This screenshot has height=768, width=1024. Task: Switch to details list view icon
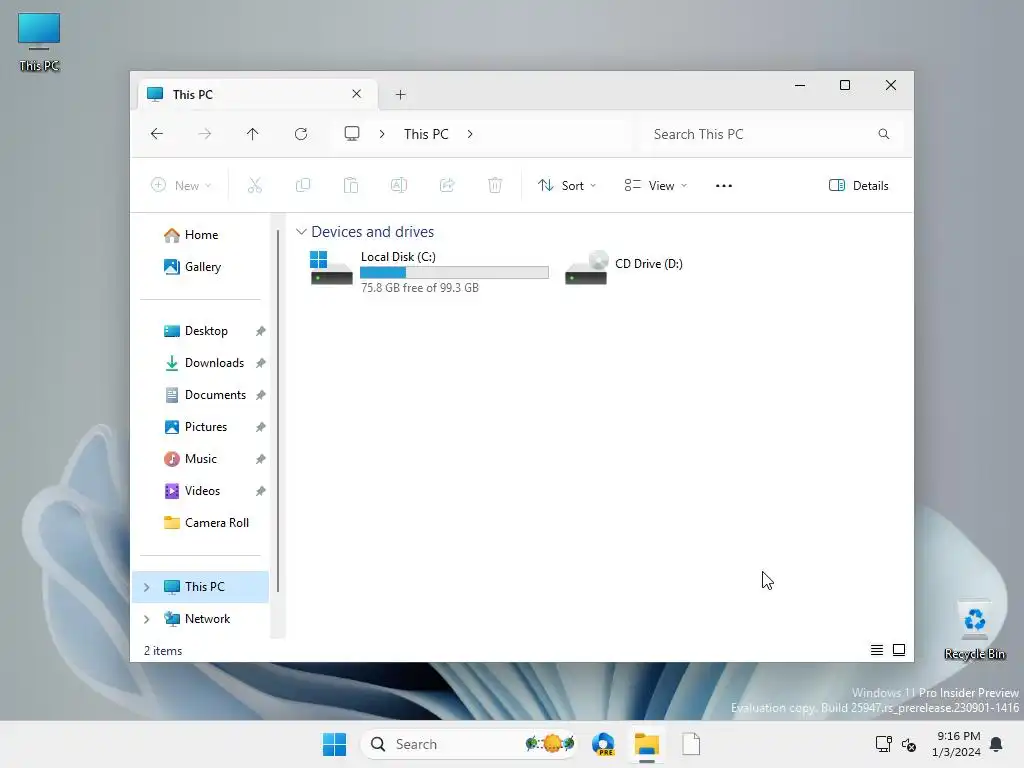(x=877, y=650)
